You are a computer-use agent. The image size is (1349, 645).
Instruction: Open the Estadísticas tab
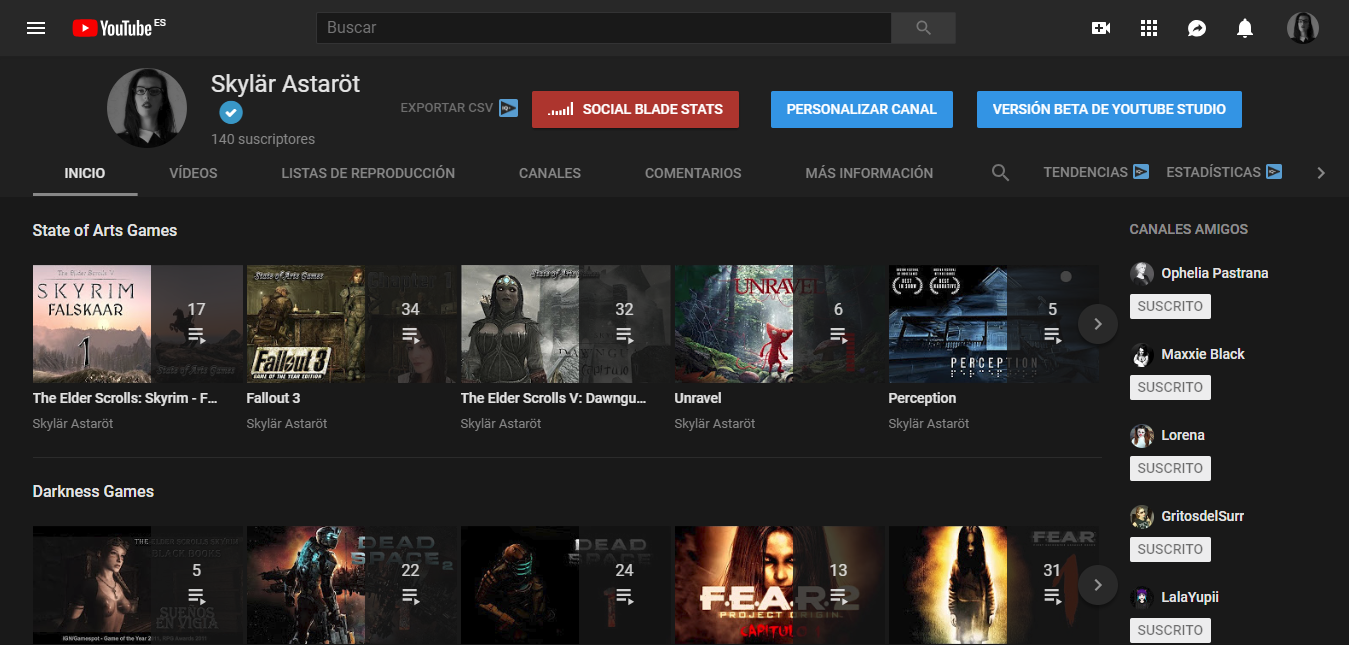(1213, 172)
